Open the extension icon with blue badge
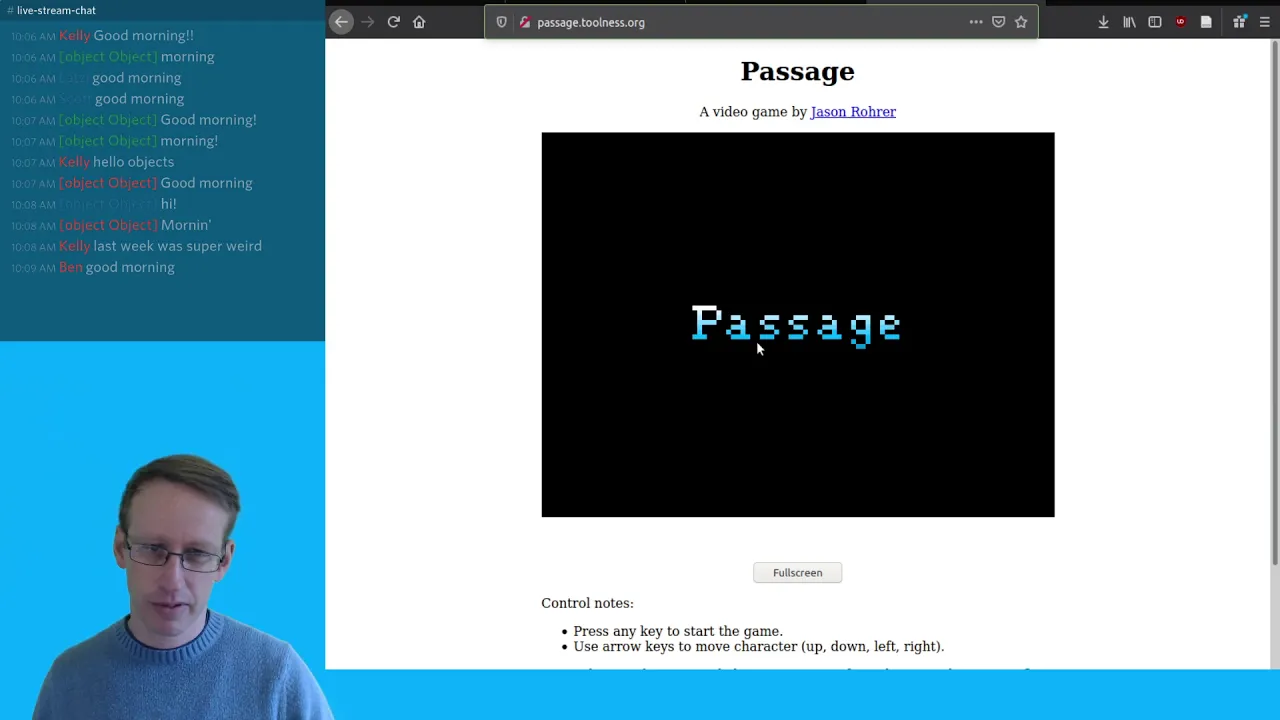Viewport: 1280px width, 720px height. click(1239, 22)
